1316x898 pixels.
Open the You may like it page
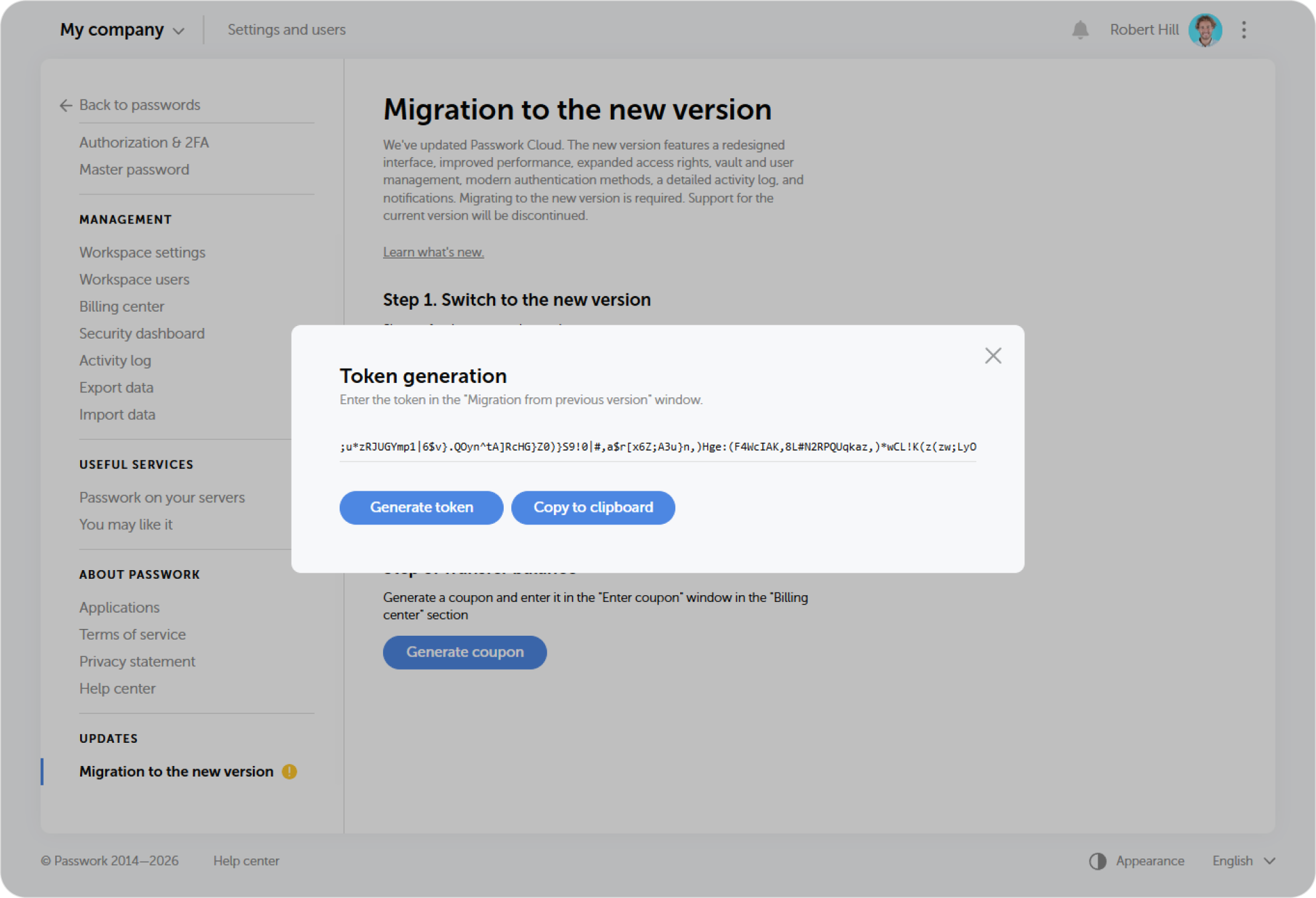pyautogui.click(x=126, y=524)
